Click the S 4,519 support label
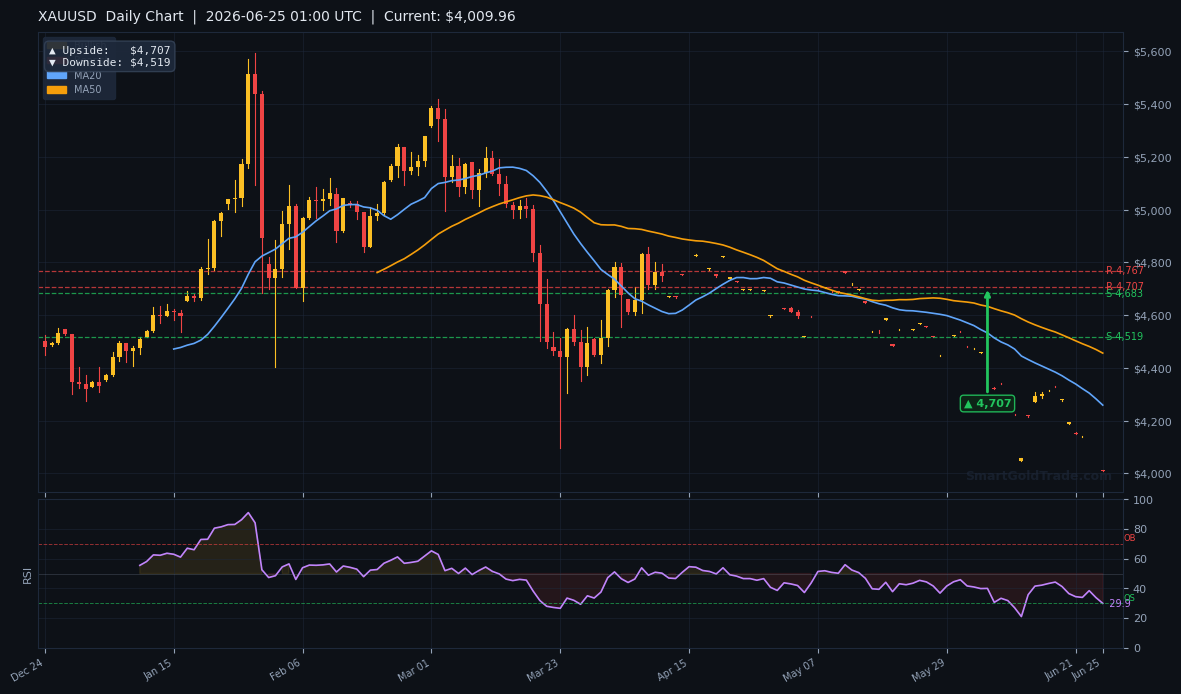The height and width of the screenshot is (694, 1181). [1125, 337]
